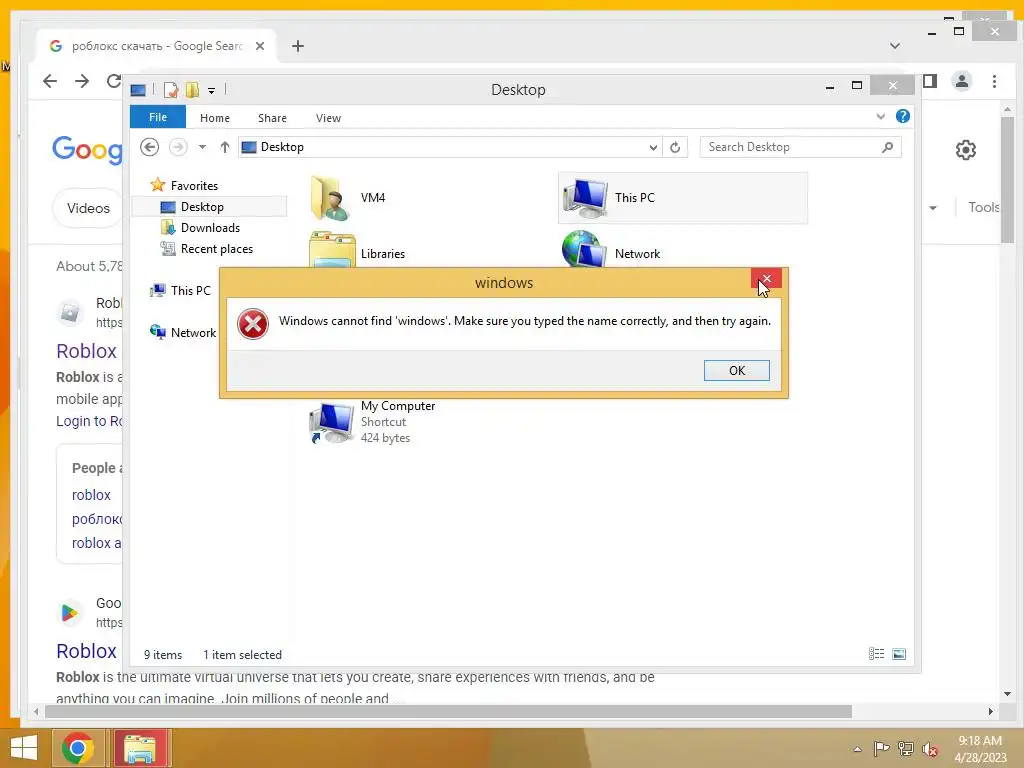
Task: Select Desktop in navigation pane
Action: click(x=202, y=206)
